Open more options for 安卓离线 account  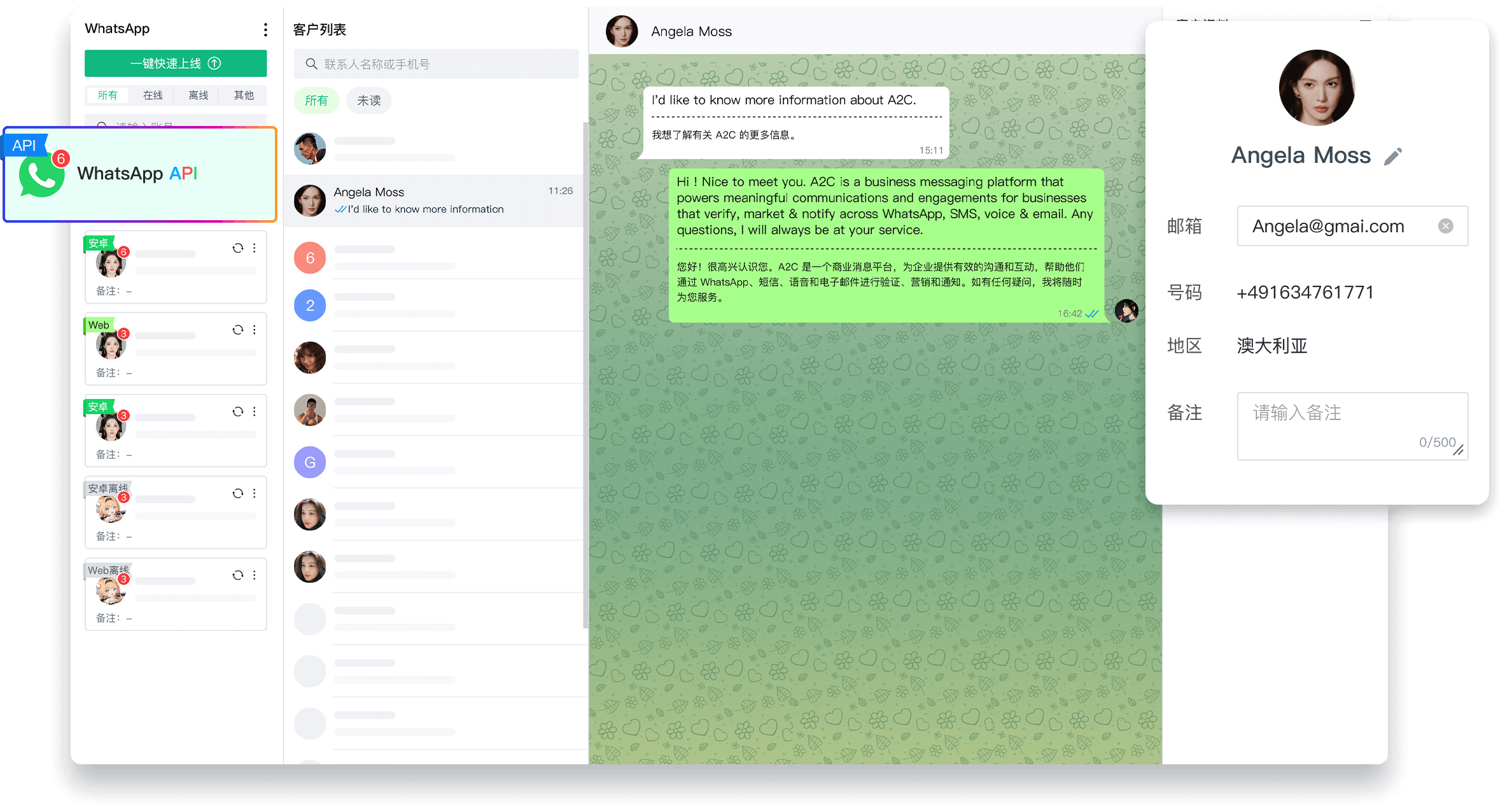(255, 493)
